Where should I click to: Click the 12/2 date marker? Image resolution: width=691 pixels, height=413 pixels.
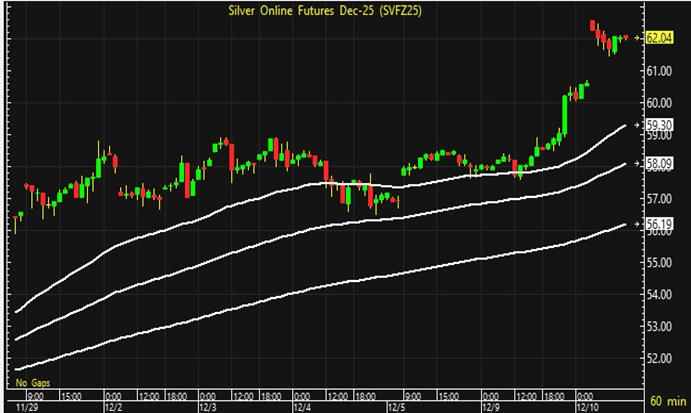pos(113,406)
